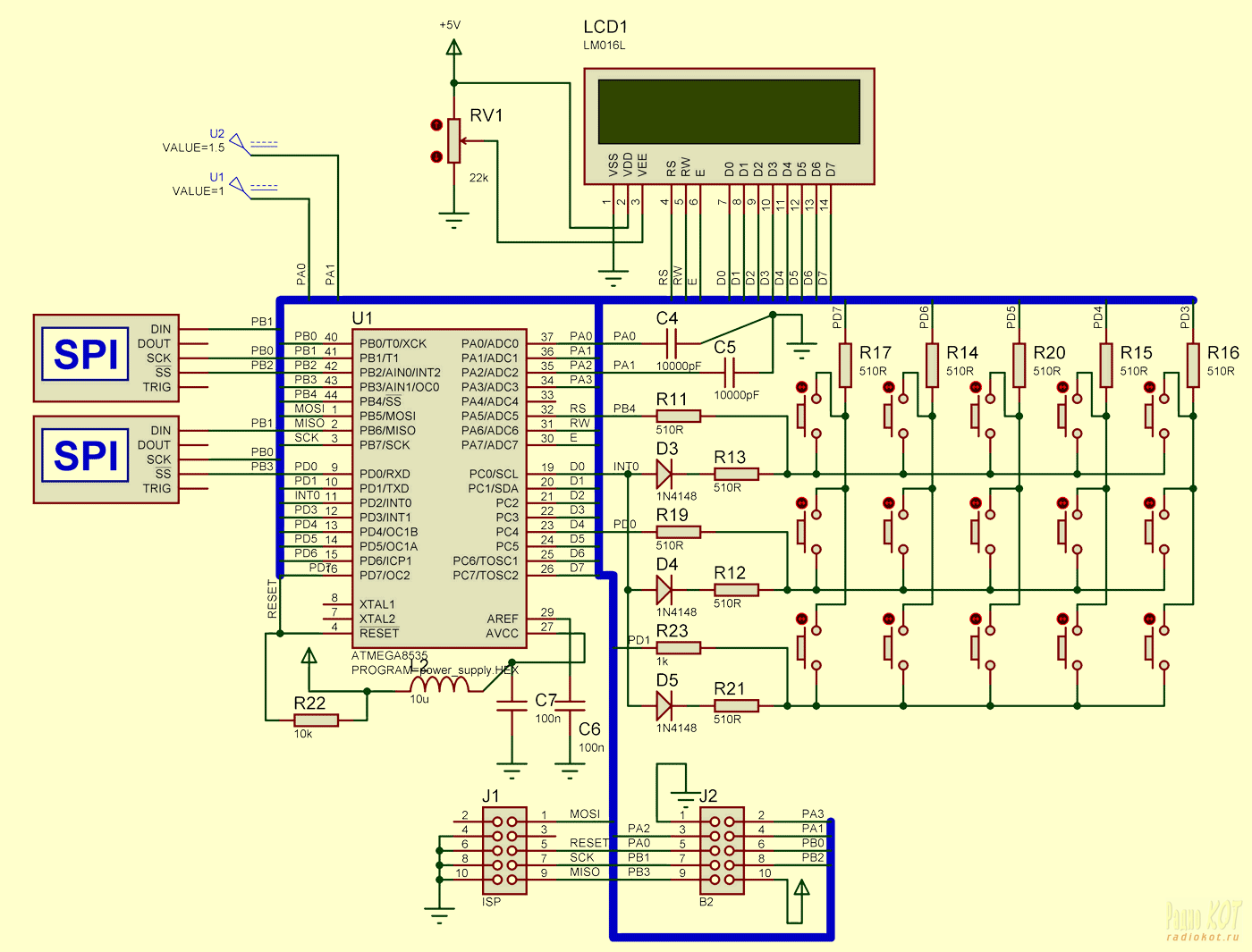Select diode D5 1N4148 symbol
1252x952 pixels.
664,706
